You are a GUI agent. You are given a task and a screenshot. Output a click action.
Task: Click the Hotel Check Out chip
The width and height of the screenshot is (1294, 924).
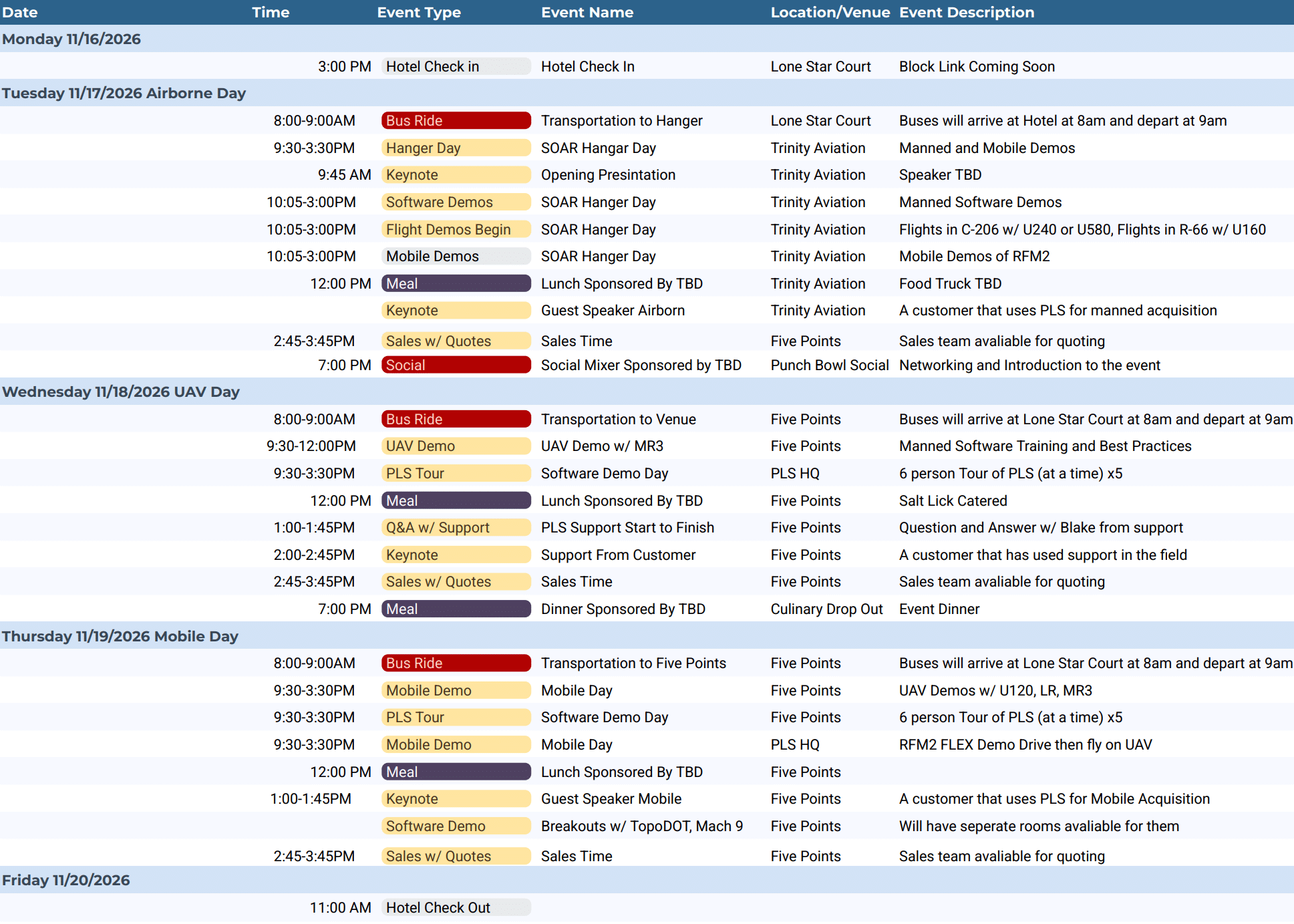pos(456,908)
